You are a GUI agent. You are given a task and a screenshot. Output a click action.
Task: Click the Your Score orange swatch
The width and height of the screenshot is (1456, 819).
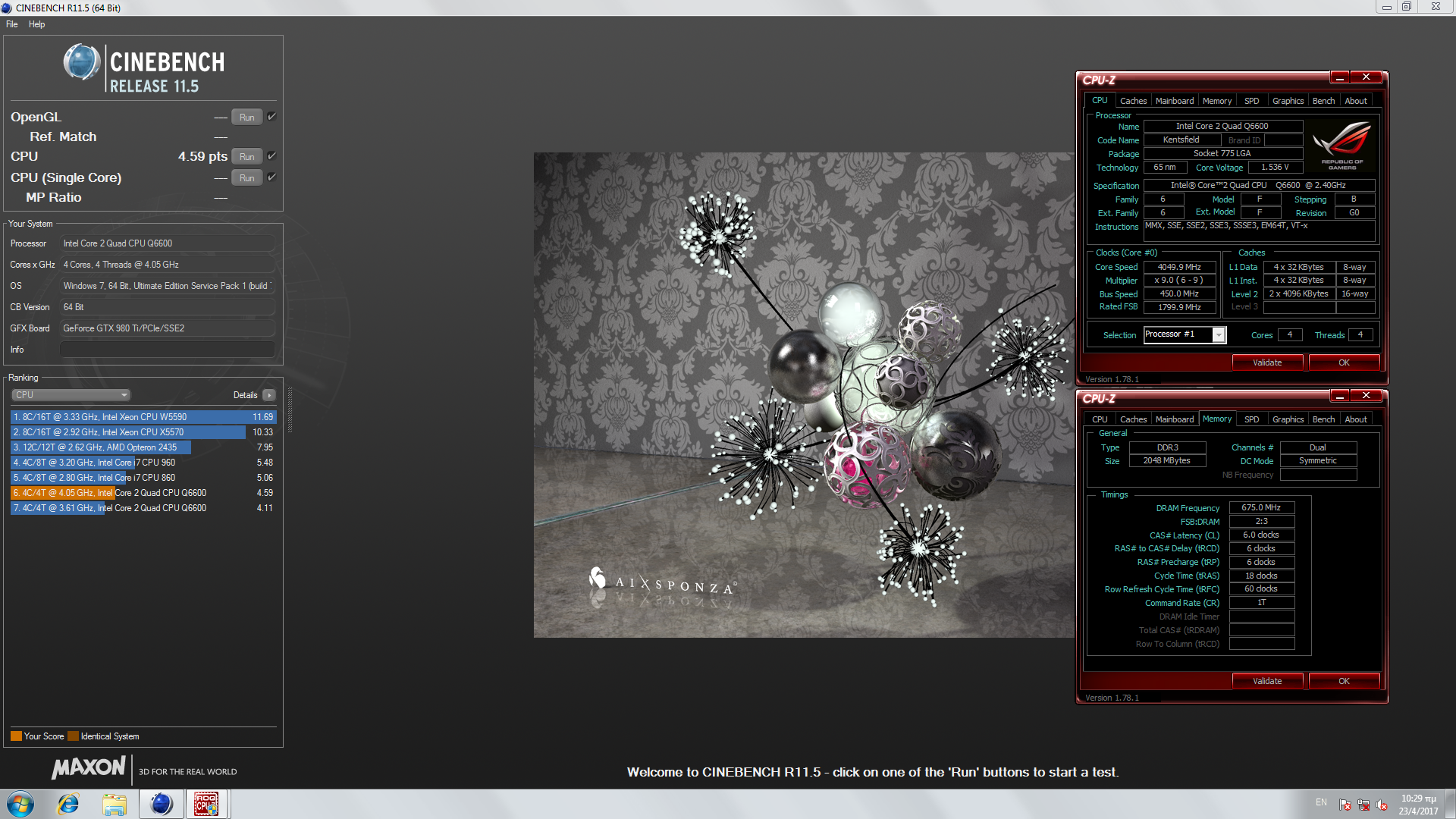point(16,736)
